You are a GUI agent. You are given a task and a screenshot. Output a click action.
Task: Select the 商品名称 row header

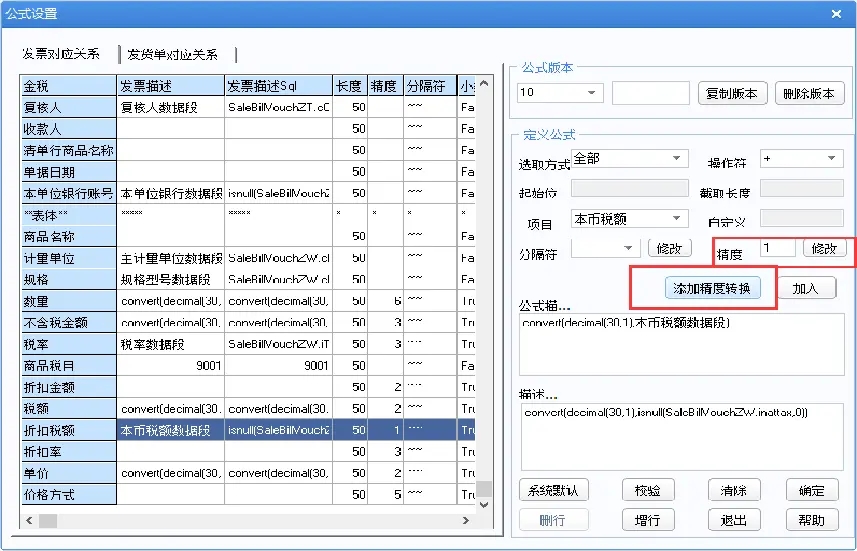pyautogui.click(x=68, y=236)
